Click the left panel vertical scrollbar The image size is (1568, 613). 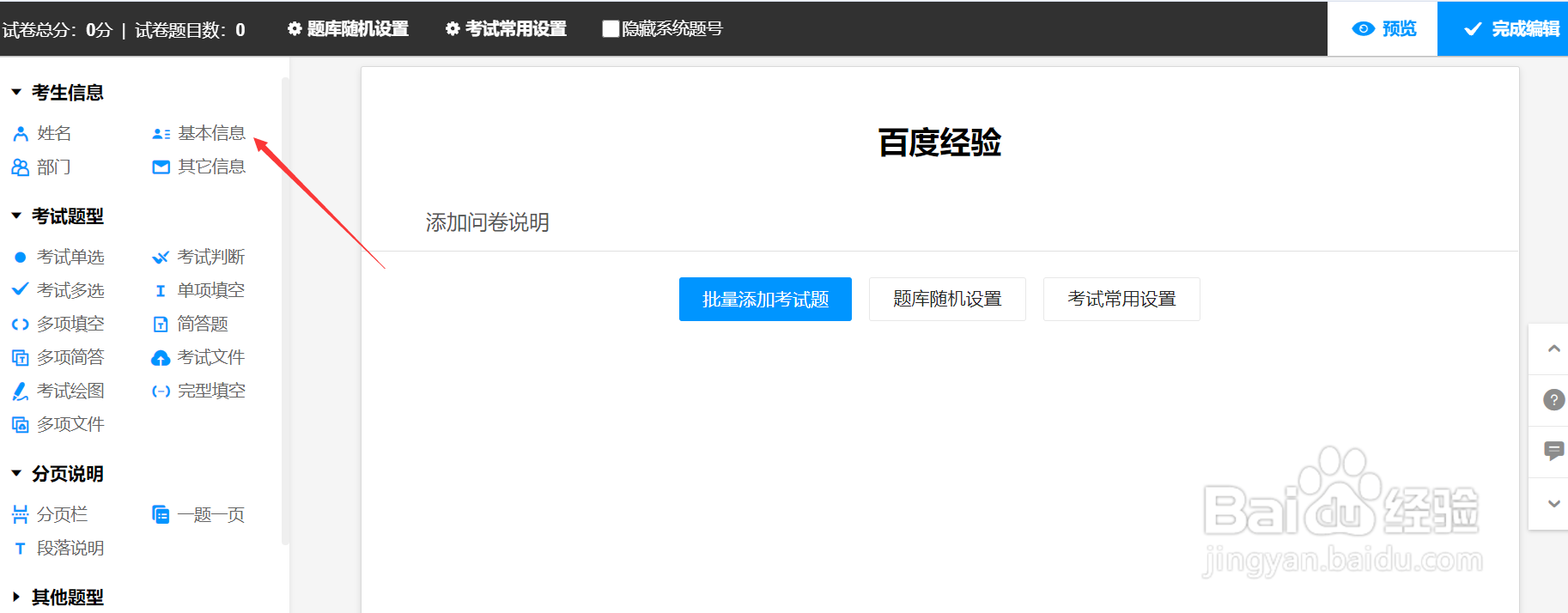click(285, 311)
